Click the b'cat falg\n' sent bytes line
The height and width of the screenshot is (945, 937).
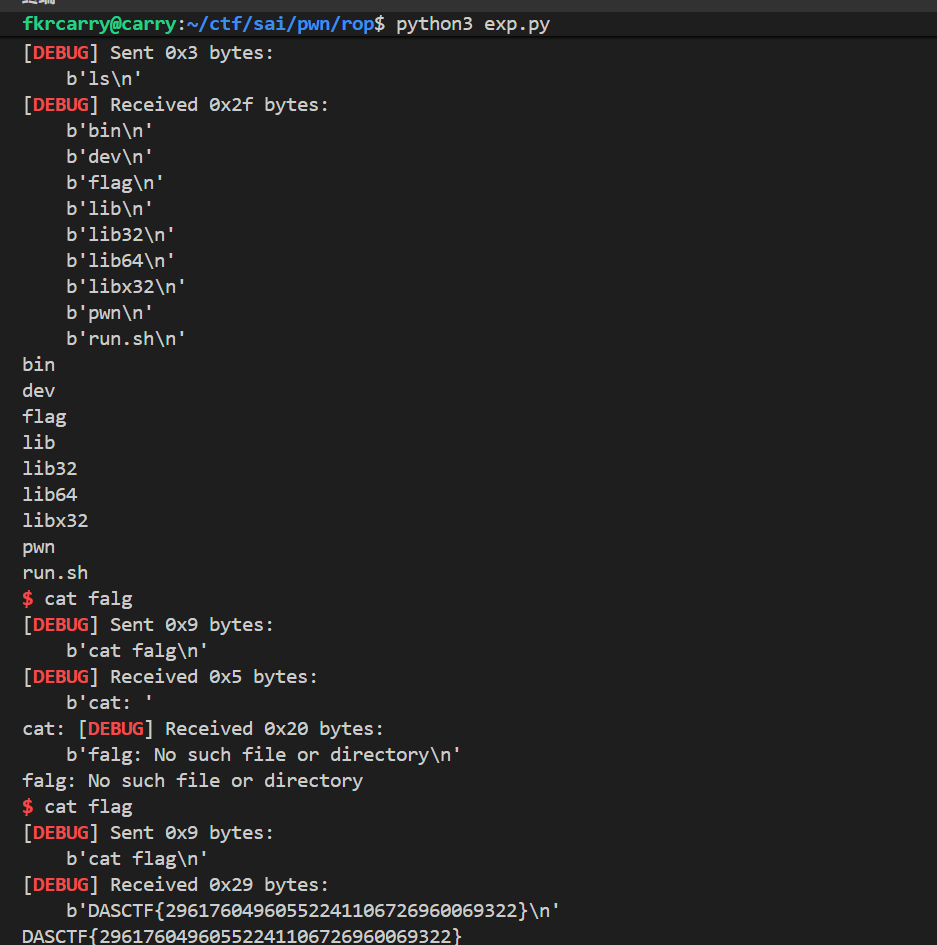137,650
